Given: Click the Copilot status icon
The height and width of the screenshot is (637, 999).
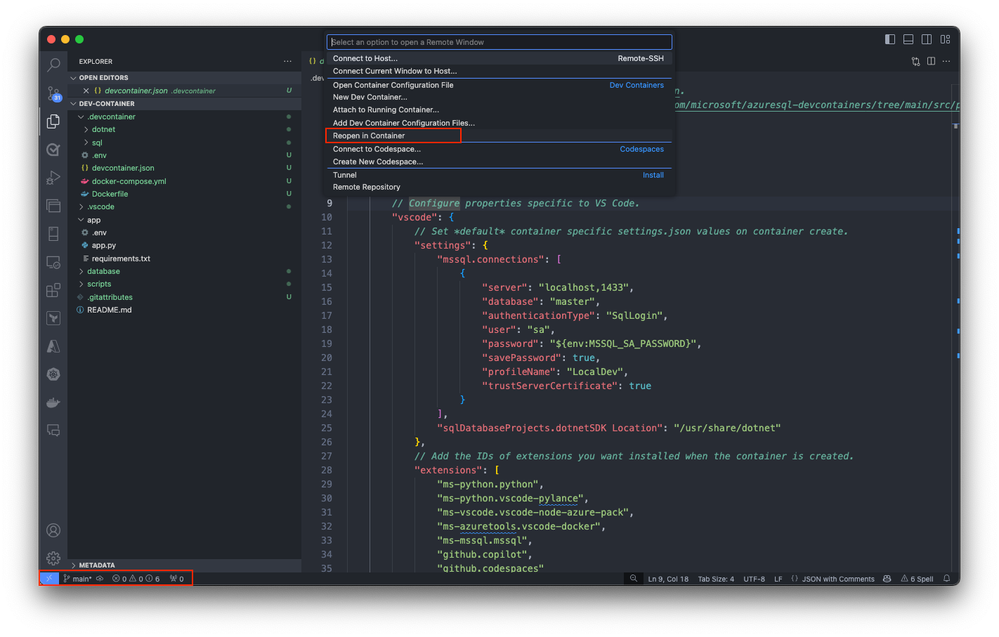Looking at the screenshot, I should point(887,579).
